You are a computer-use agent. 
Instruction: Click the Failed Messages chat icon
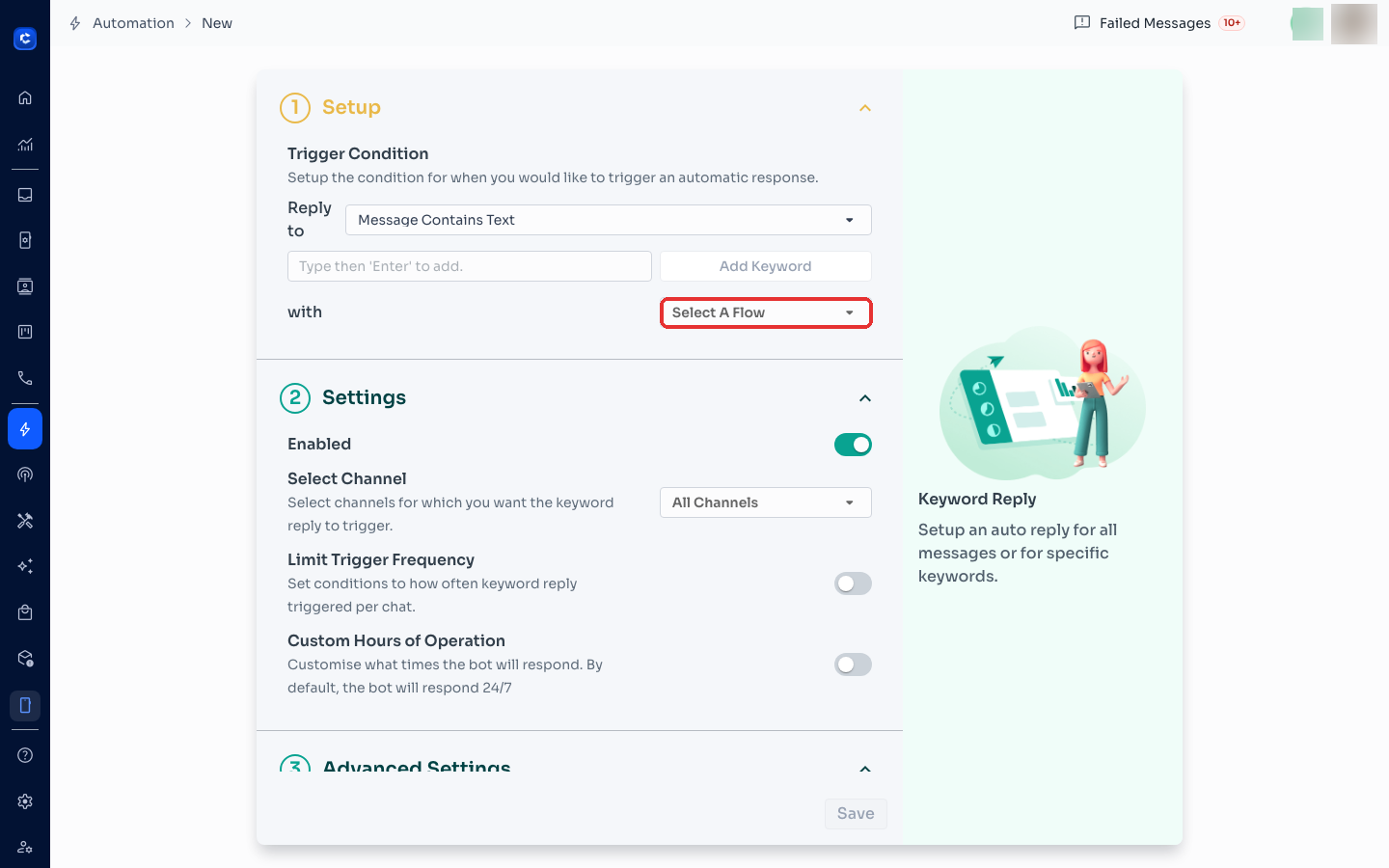1082,23
